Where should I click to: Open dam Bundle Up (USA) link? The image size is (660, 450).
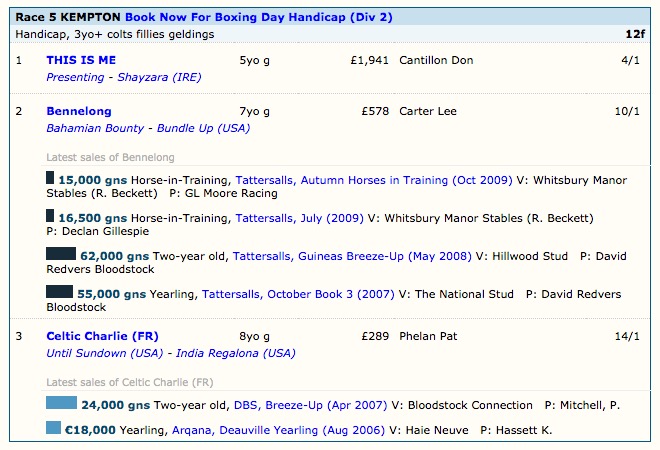tap(203, 128)
